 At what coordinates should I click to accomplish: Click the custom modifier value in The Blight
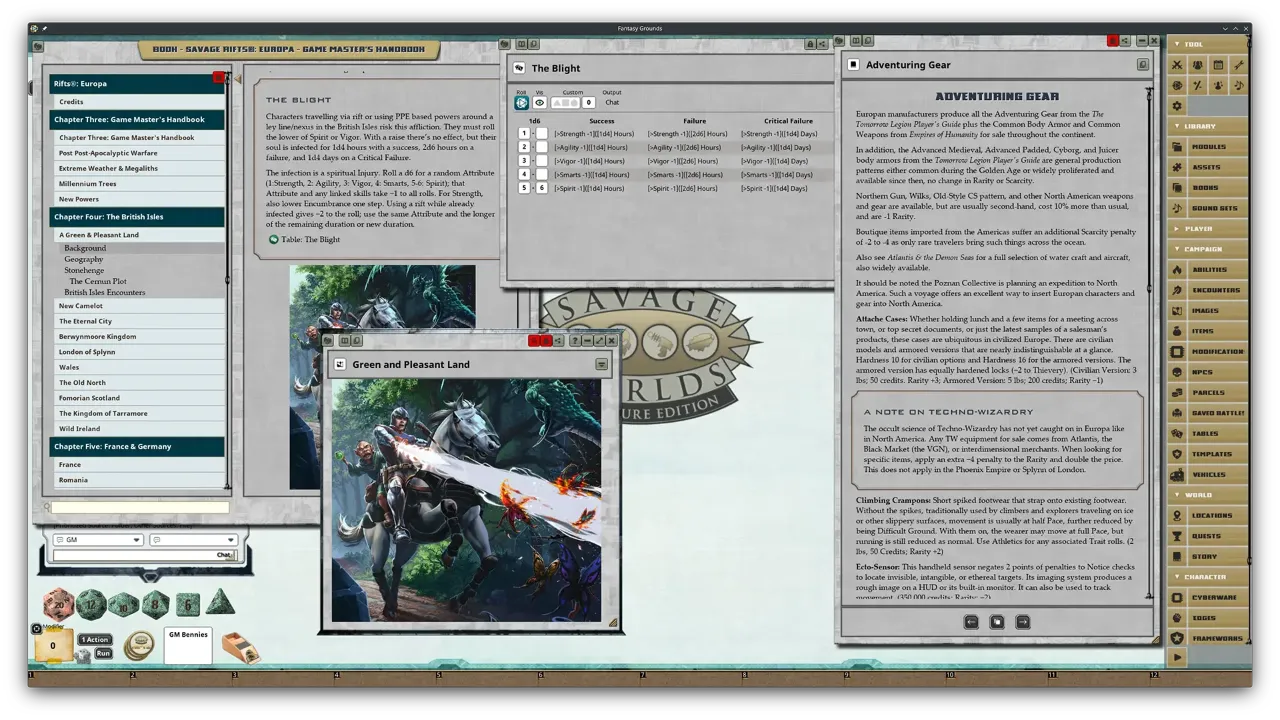pyautogui.click(x=589, y=102)
